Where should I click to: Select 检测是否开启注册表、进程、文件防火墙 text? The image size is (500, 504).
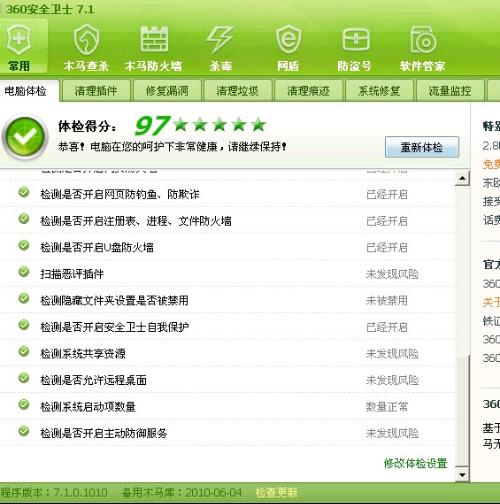pyautogui.click(x=136, y=221)
